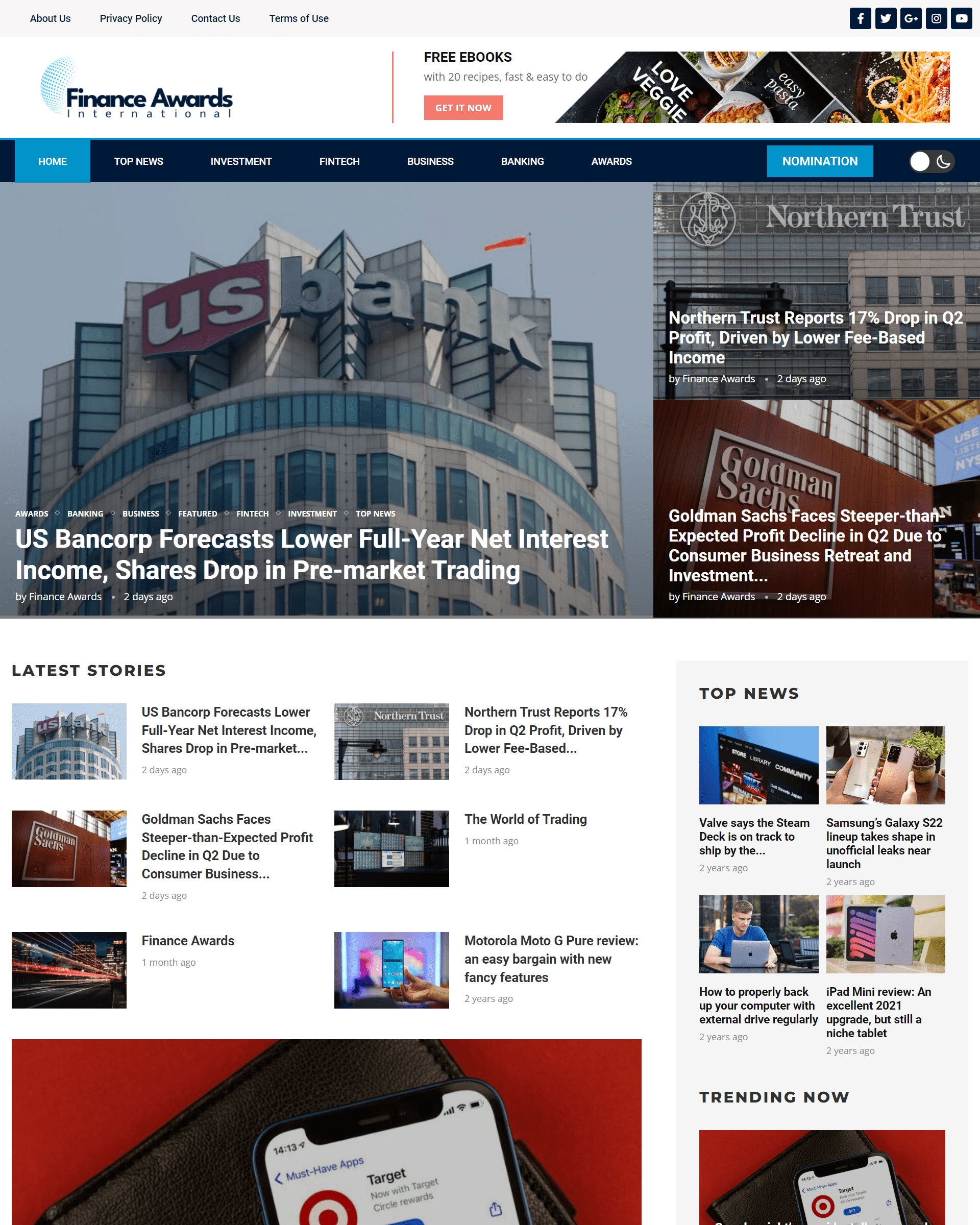Click 'by Finance Awards' under Northern Trust hero
This screenshot has height=1225, width=980.
pyautogui.click(x=712, y=379)
